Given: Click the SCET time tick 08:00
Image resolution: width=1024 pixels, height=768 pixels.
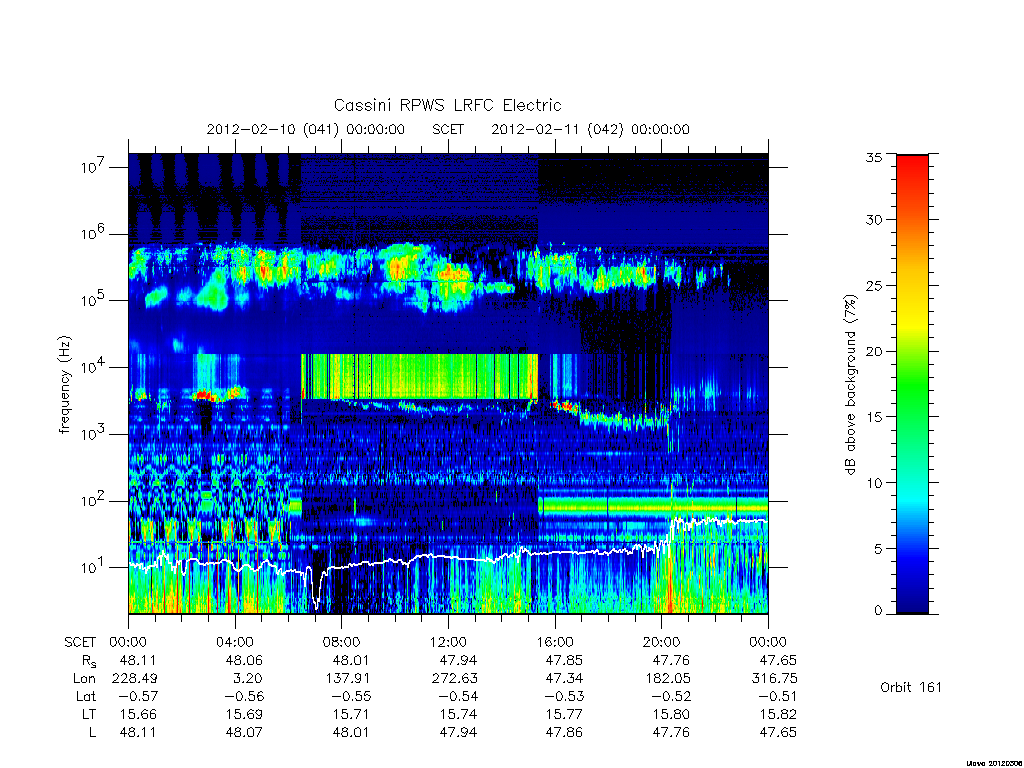Looking at the screenshot, I should click(342, 642).
